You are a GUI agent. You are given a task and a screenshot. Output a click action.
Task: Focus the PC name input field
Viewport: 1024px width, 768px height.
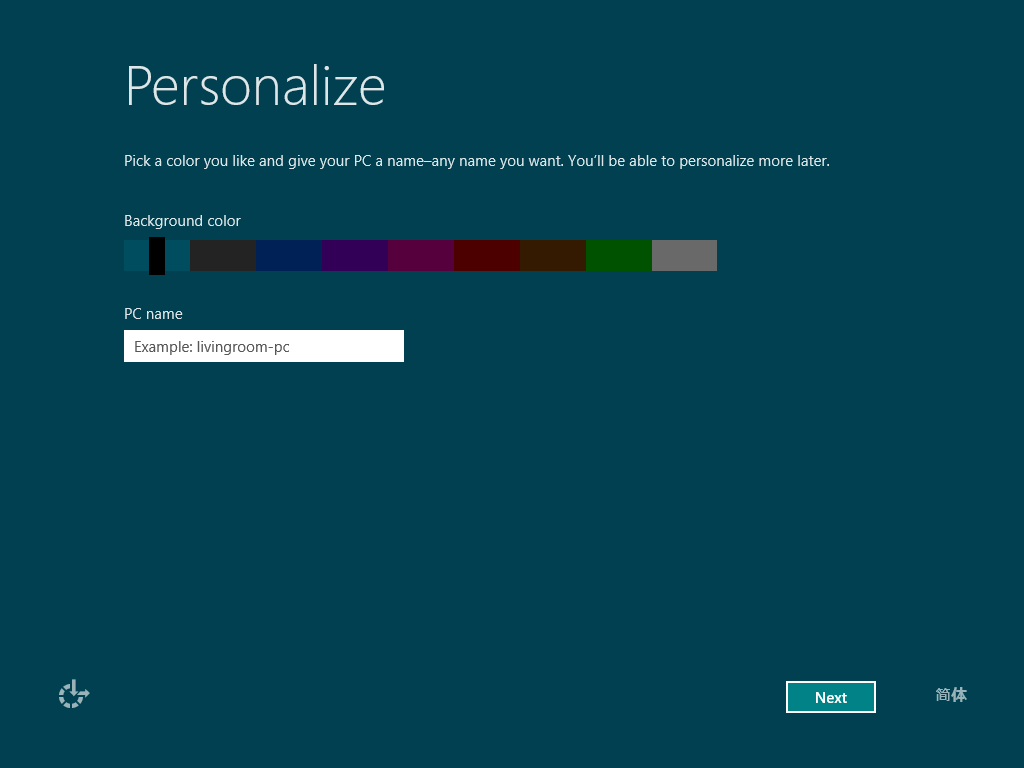(x=264, y=346)
